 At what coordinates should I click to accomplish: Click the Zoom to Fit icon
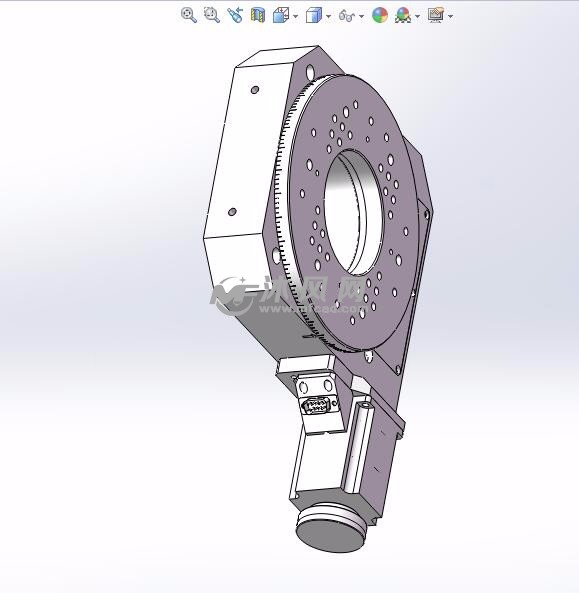coord(188,15)
